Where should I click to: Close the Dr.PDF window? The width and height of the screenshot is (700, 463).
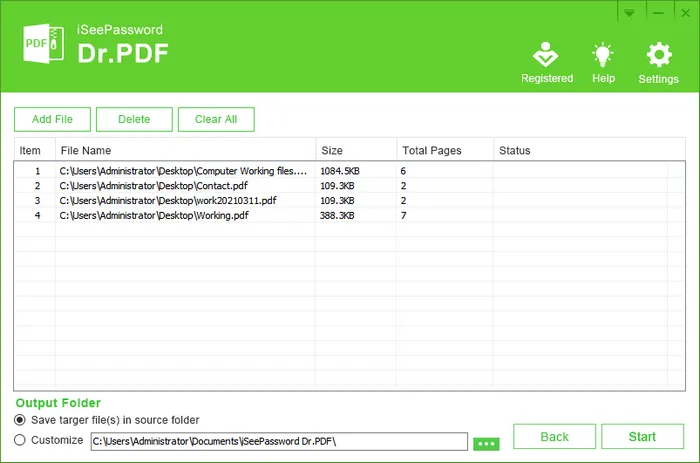coord(686,13)
